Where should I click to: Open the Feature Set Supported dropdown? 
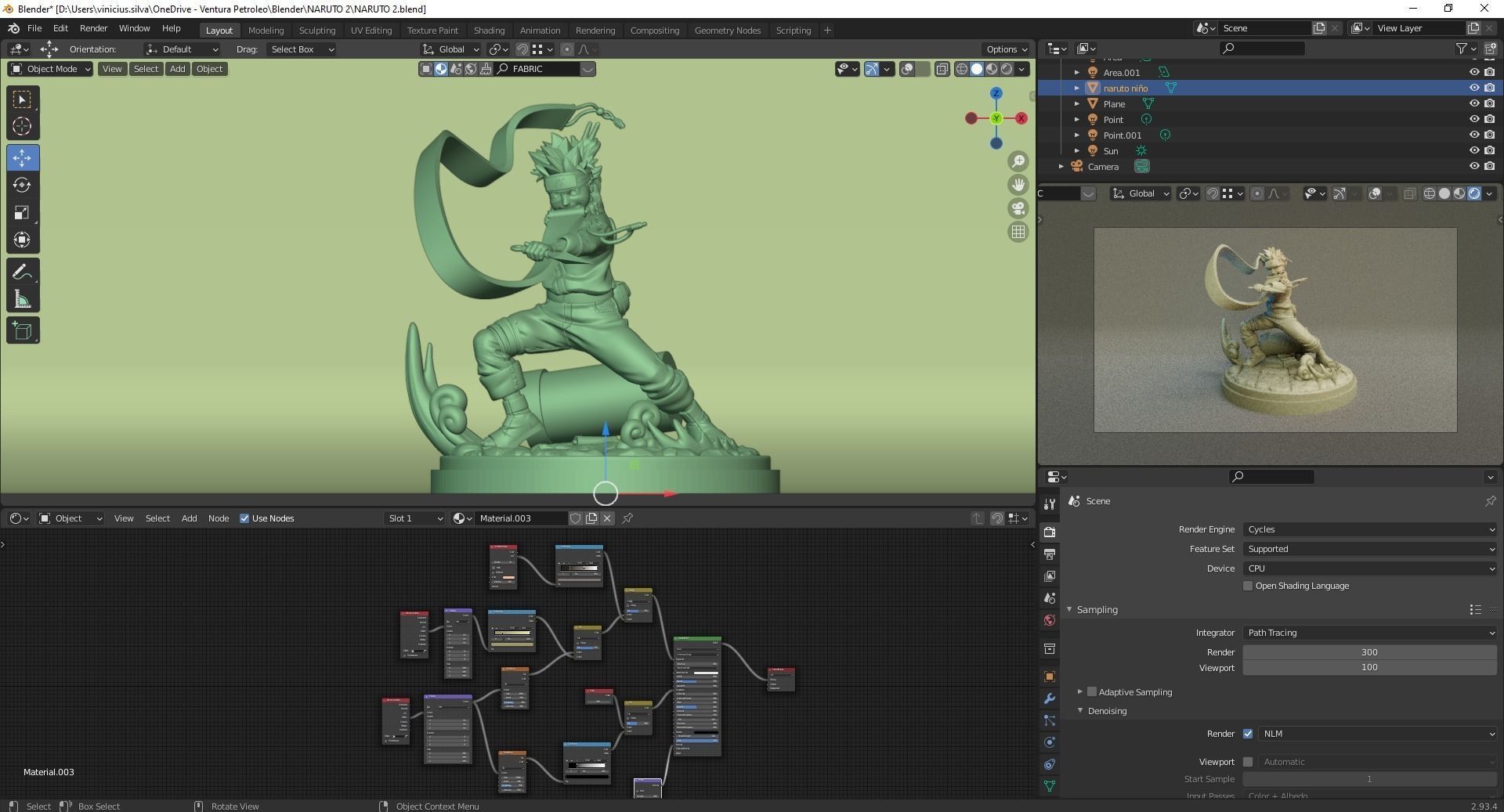(1370, 549)
